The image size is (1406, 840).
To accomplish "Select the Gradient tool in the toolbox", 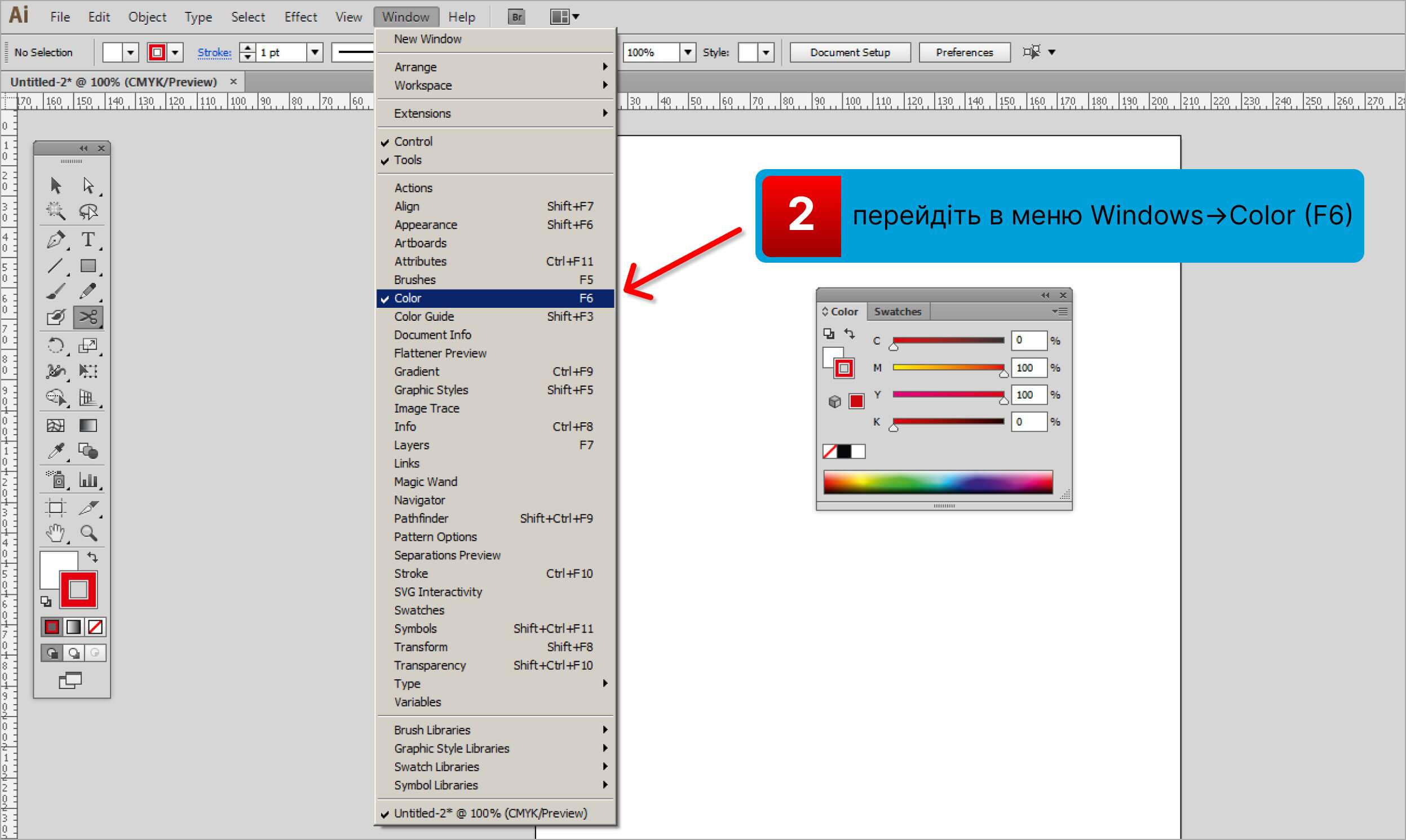I will click(x=89, y=425).
